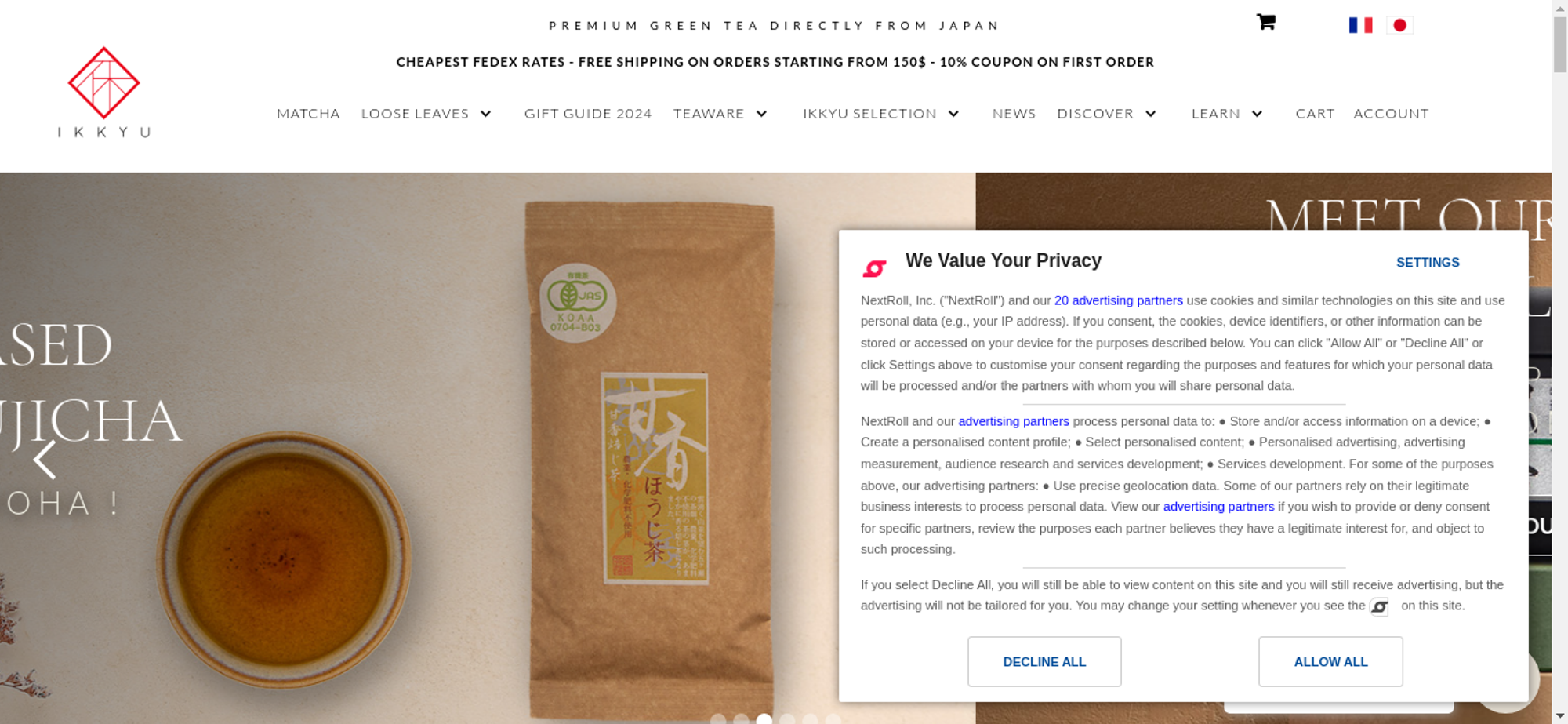Click the NextRoll logo in privacy dialog
Image resolution: width=1568 pixels, height=724 pixels.
874,268
